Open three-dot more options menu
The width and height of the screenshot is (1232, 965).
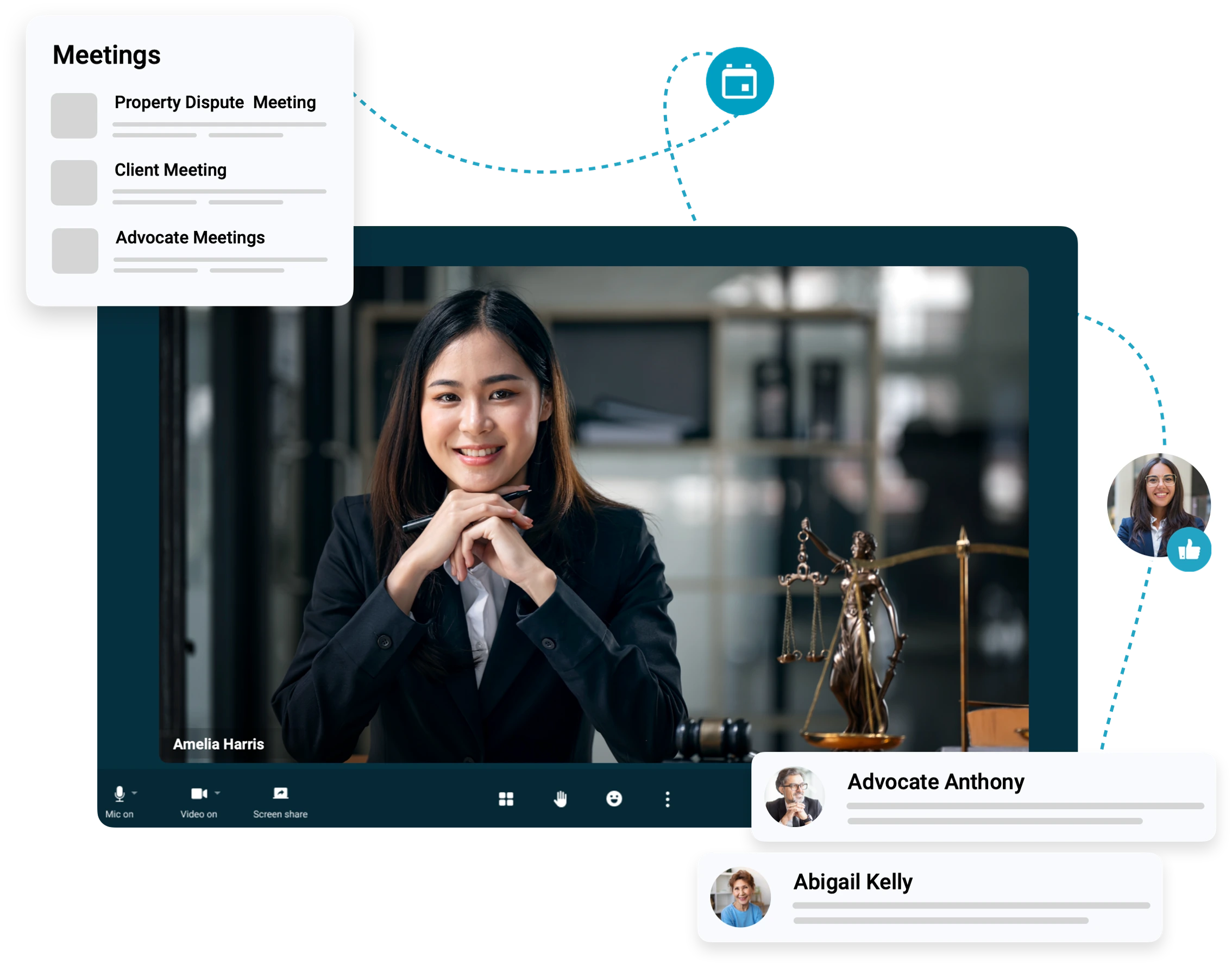pyautogui.click(x=668, y=799)
